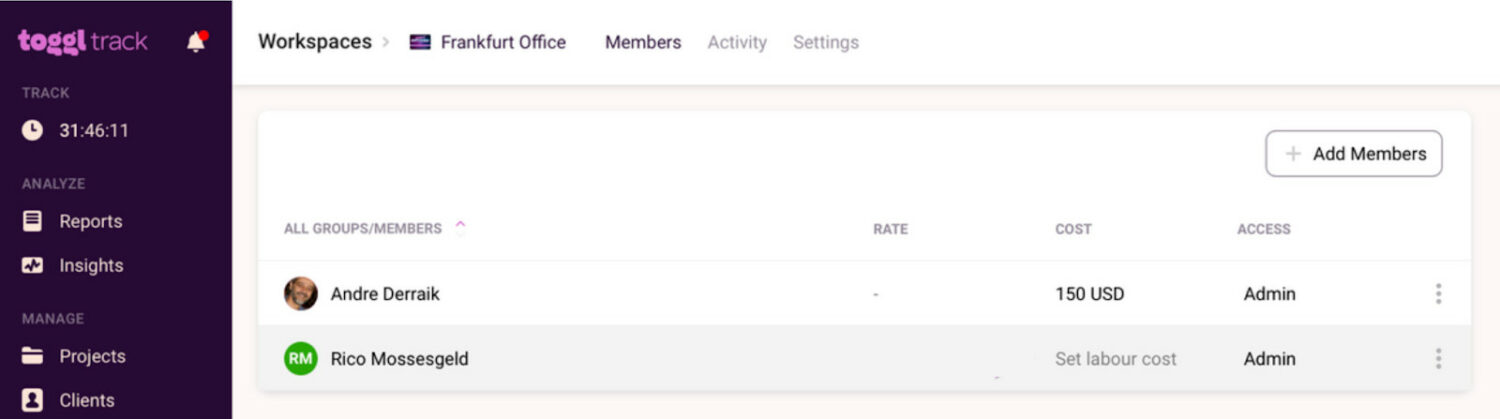Image resolution: width=1500 pixels, height=419 pixels.
Task: Click the timer clock icon
Action: coord(33,131)
